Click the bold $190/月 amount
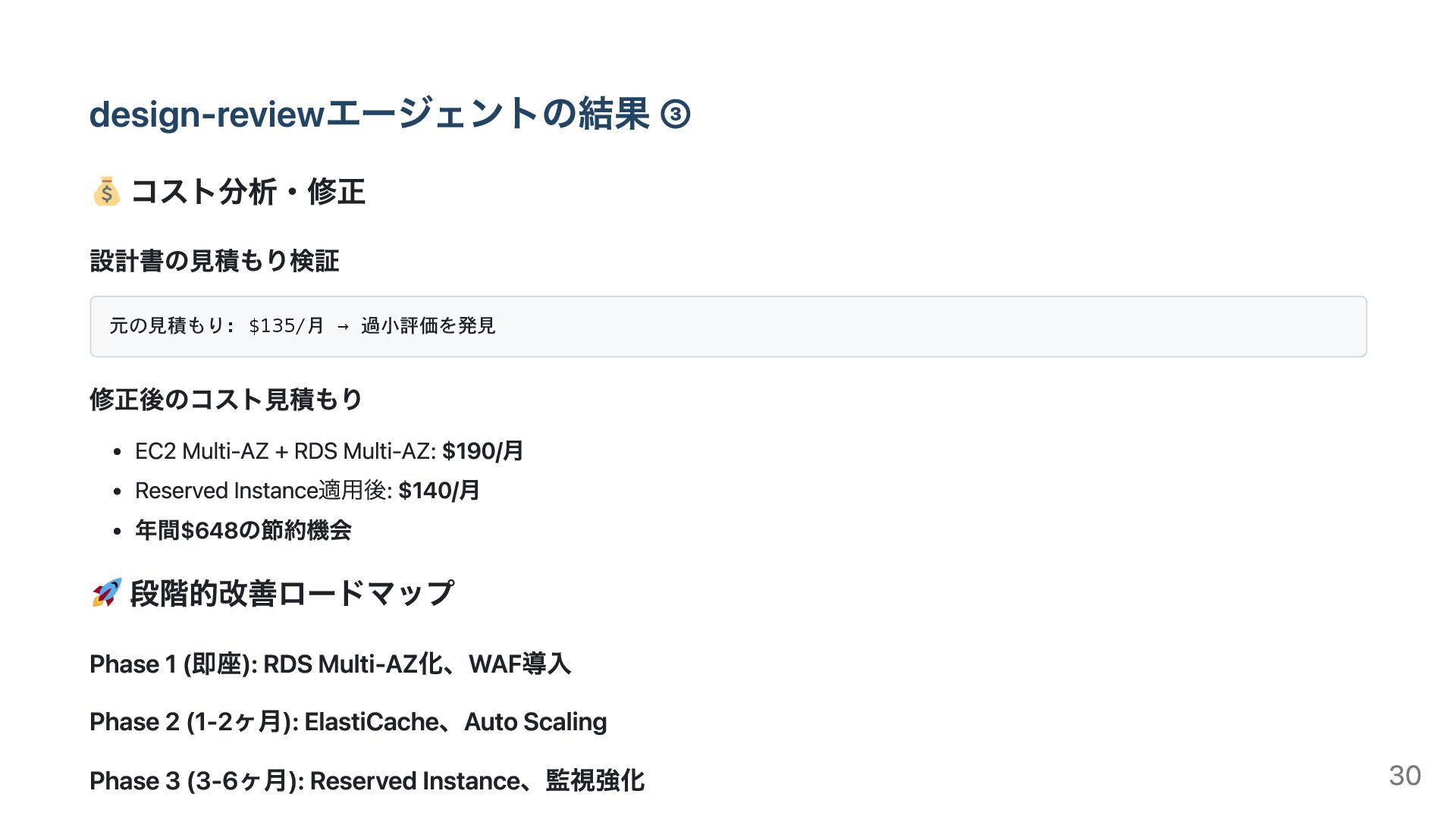The width and height of the screenshot is (1456, 819). pos(483,451)
